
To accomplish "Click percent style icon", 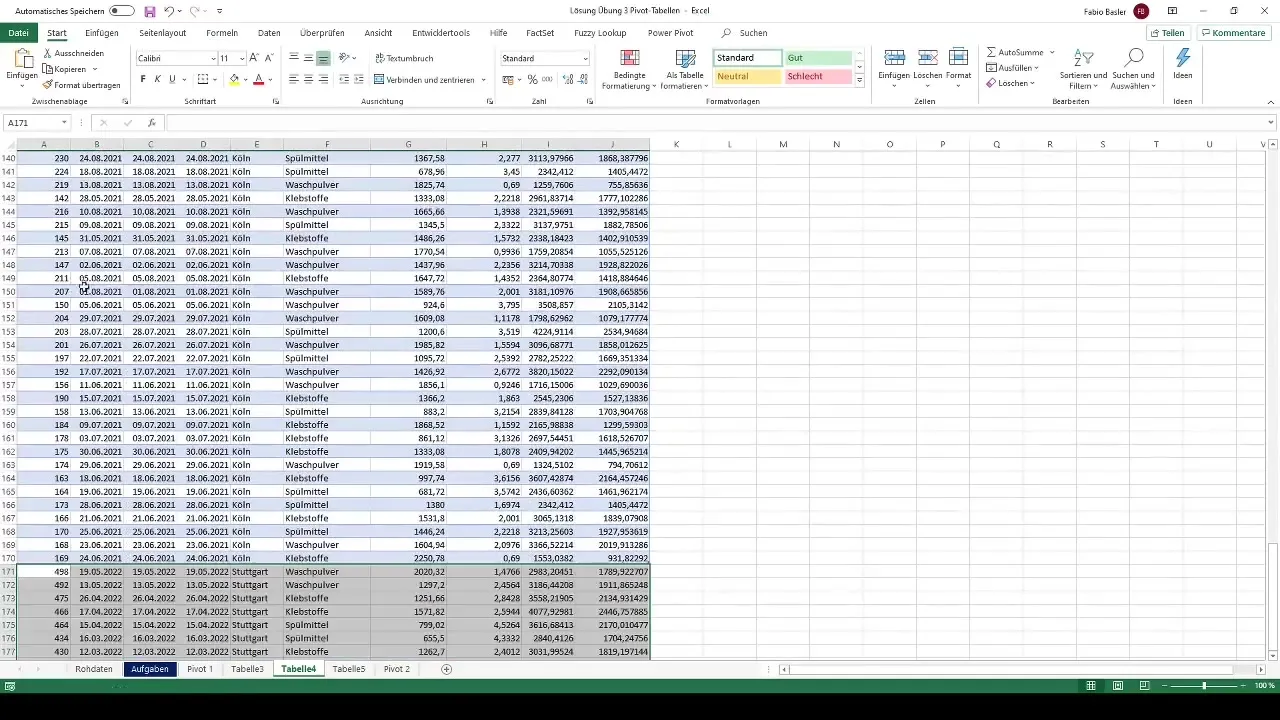I will tap(532, 79).
